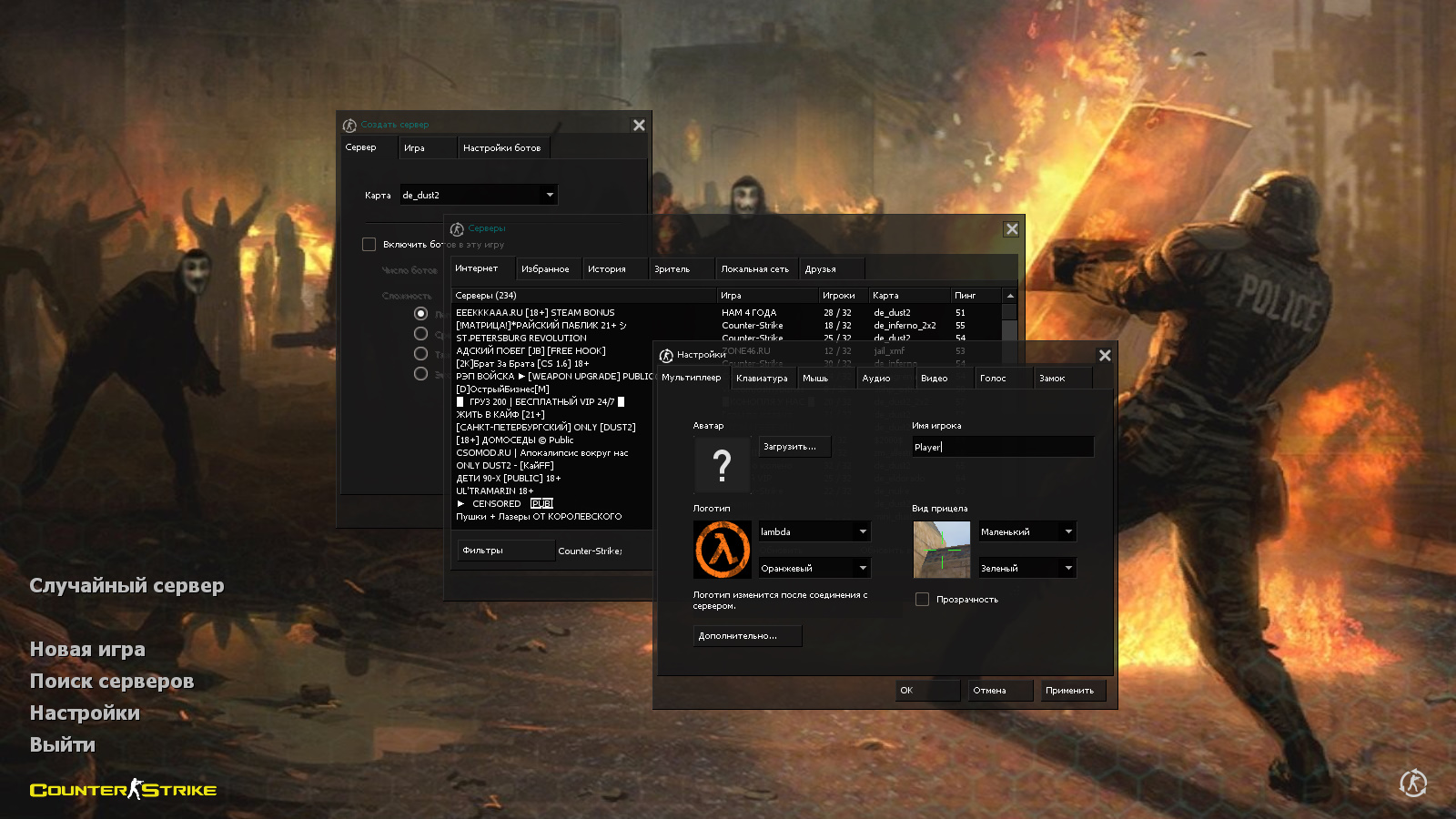
Task: Switch to the Клавиатура tab
Action: 762,379
